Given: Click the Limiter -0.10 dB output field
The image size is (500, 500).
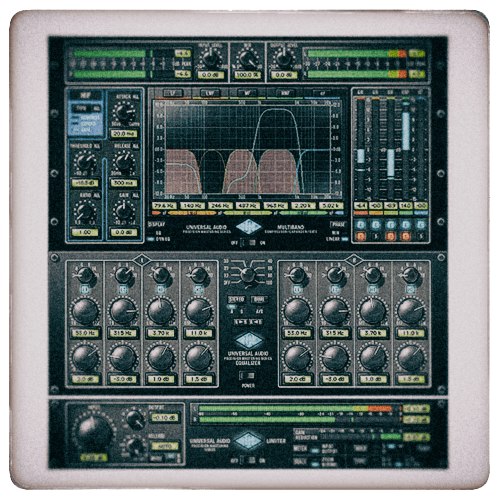Looking at the screenshot, I should pos(165,418).
